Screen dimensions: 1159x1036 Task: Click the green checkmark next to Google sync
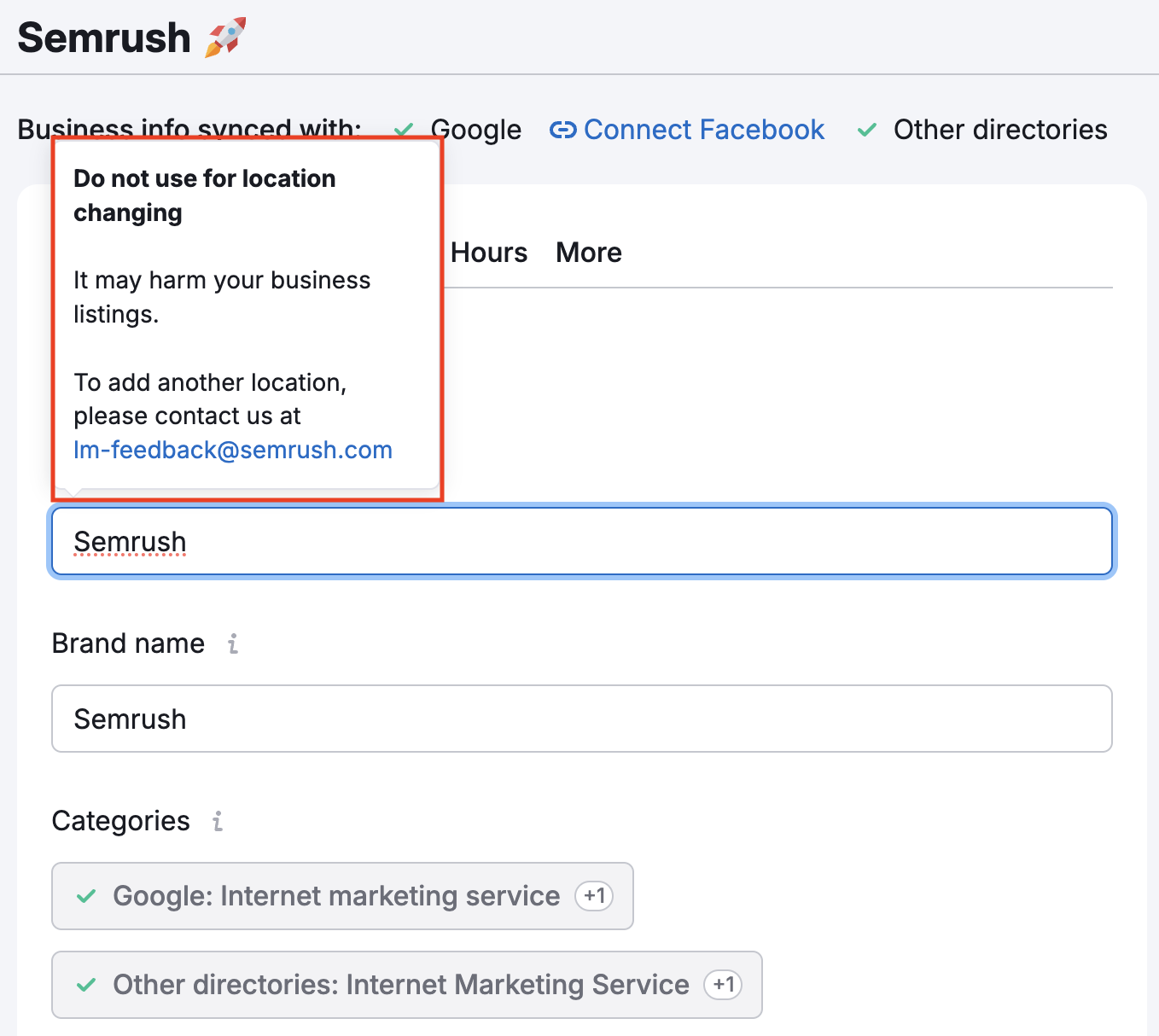tap(404, 130)
